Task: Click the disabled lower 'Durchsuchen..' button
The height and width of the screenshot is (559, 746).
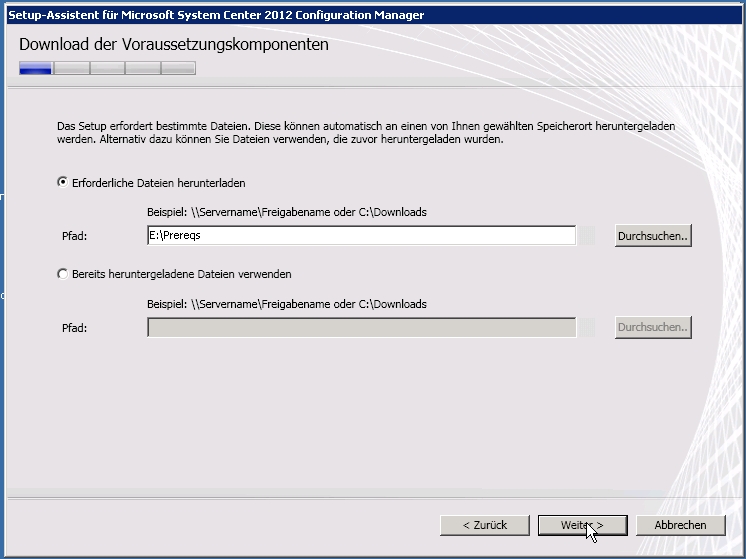Action: tap(653, 327)
